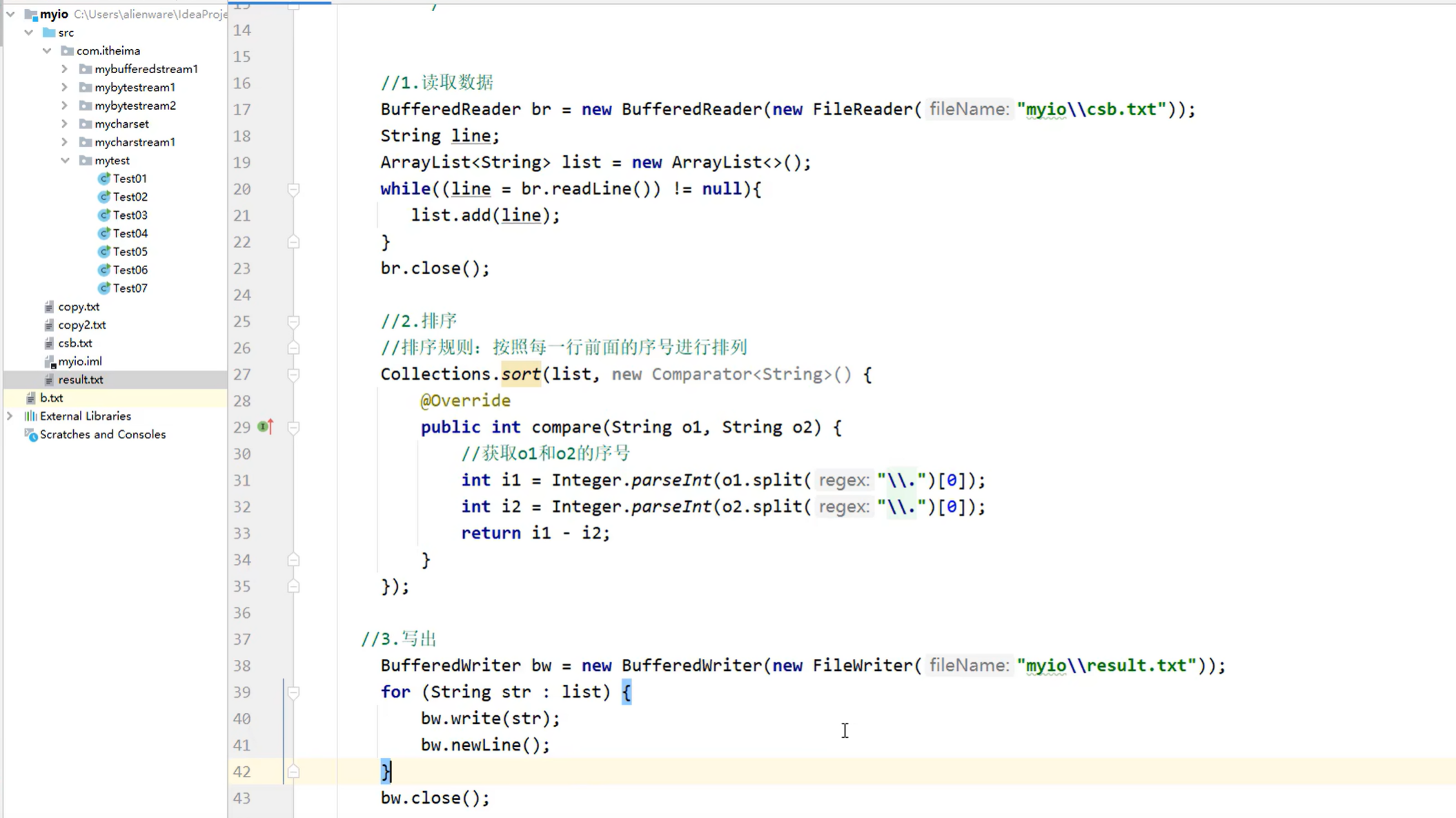
Task: Select the copy2.txt file icon
Action: point(49,324)
